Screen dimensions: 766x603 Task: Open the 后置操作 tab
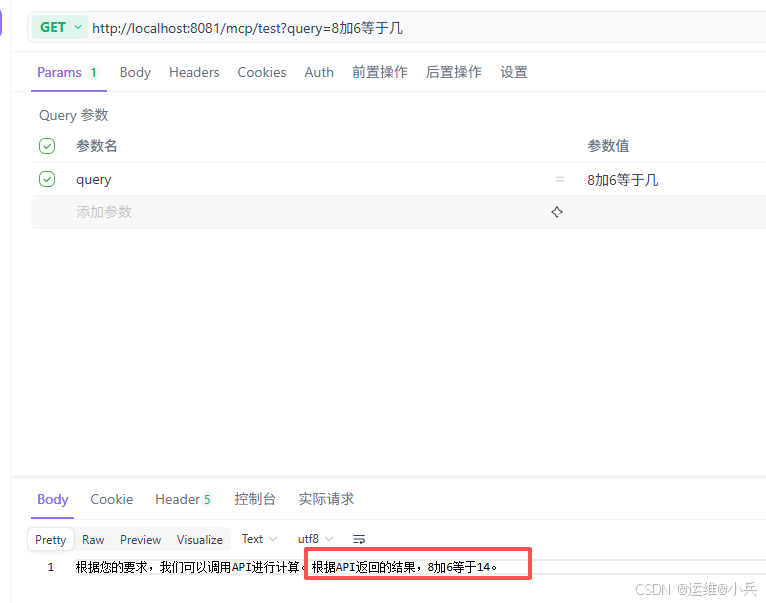[454, 72]
